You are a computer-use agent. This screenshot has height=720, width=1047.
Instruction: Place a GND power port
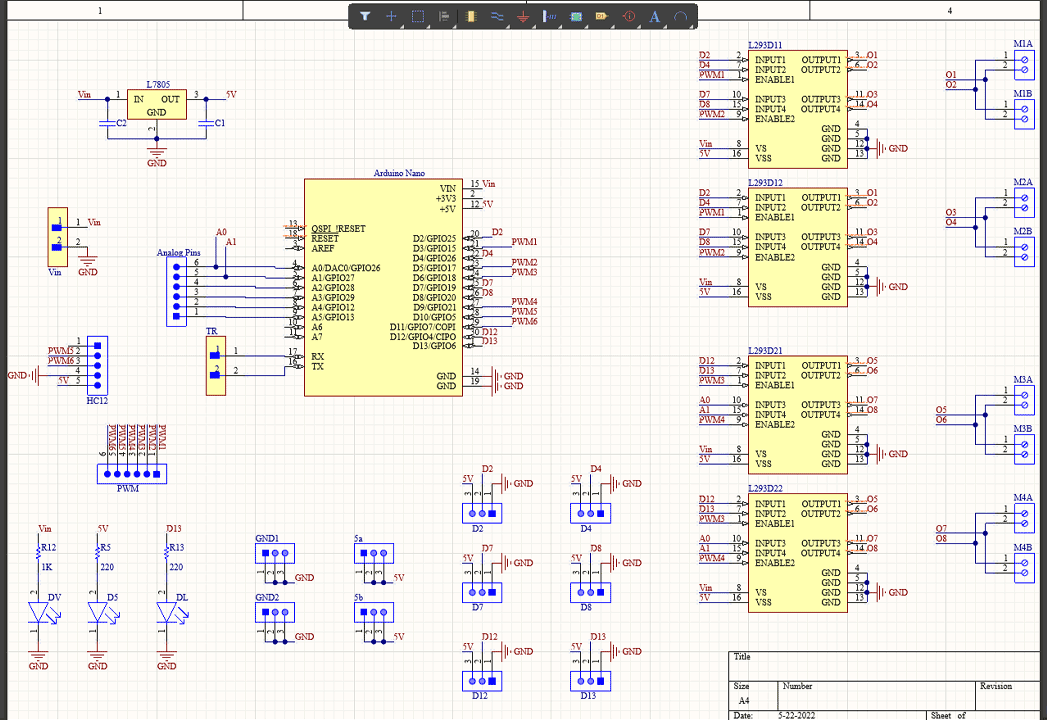click(523, 16)
